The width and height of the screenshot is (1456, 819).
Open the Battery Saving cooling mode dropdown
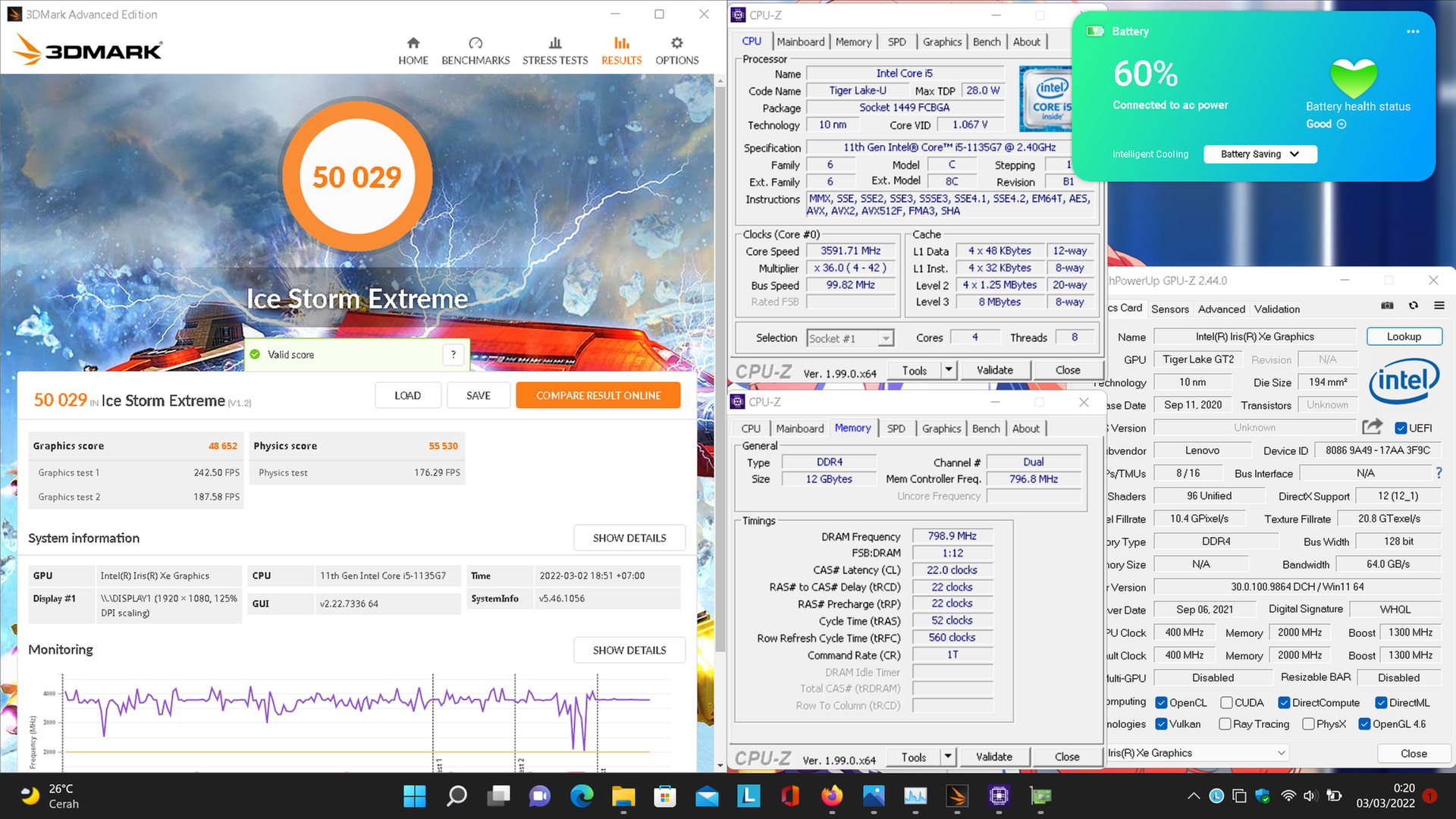coord(1260,154)
